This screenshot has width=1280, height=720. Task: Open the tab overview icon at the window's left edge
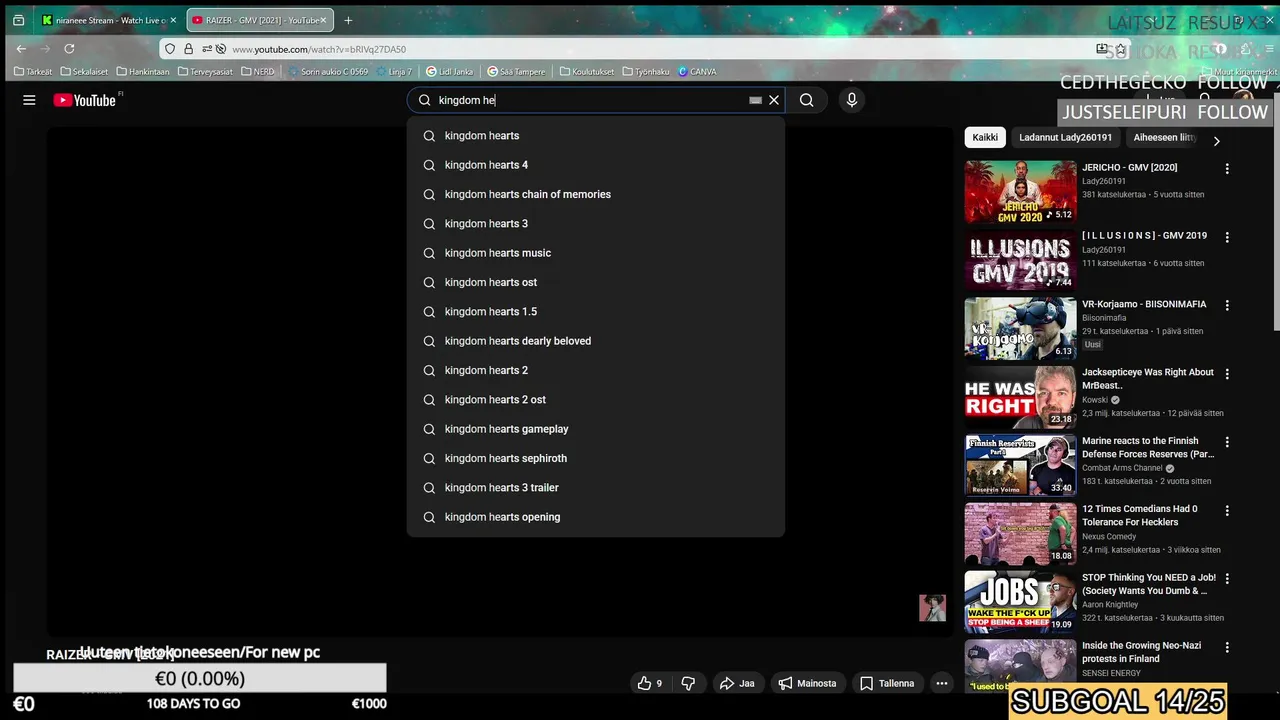tap(18, 20)
